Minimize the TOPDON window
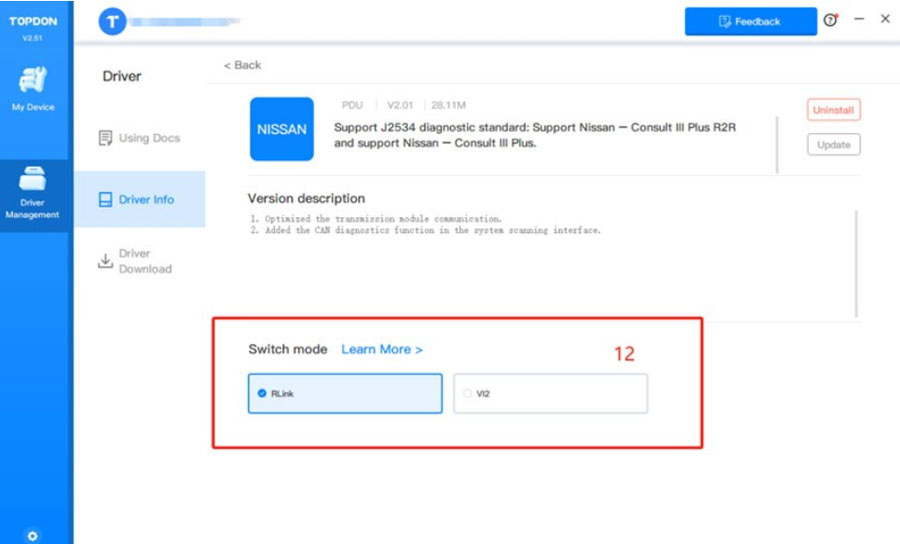 (x=859, y=19)
